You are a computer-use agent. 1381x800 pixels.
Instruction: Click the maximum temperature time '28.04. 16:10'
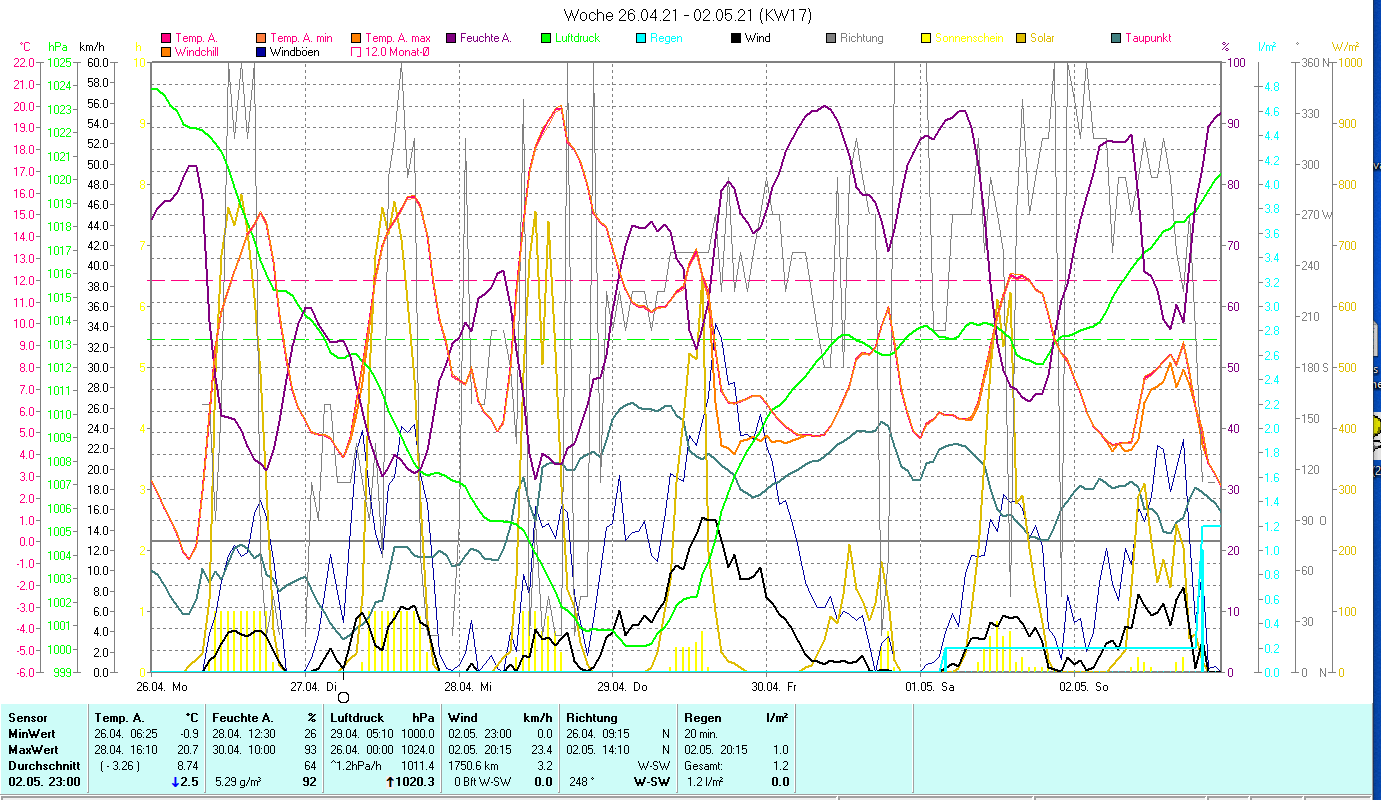pos(125,750)
